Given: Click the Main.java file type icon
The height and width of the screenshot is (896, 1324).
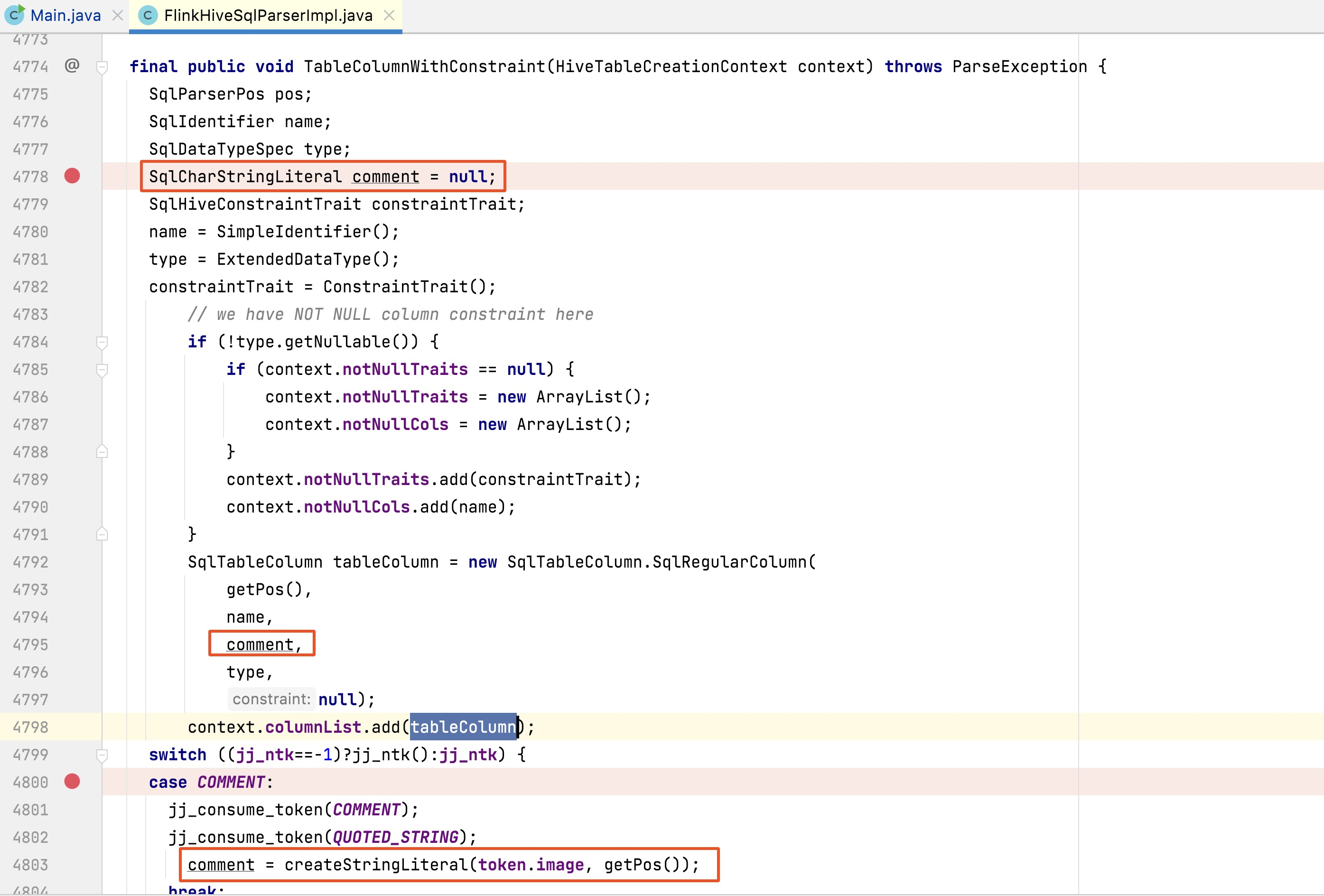Looking at the screenshot, I should tap(14, 15).
